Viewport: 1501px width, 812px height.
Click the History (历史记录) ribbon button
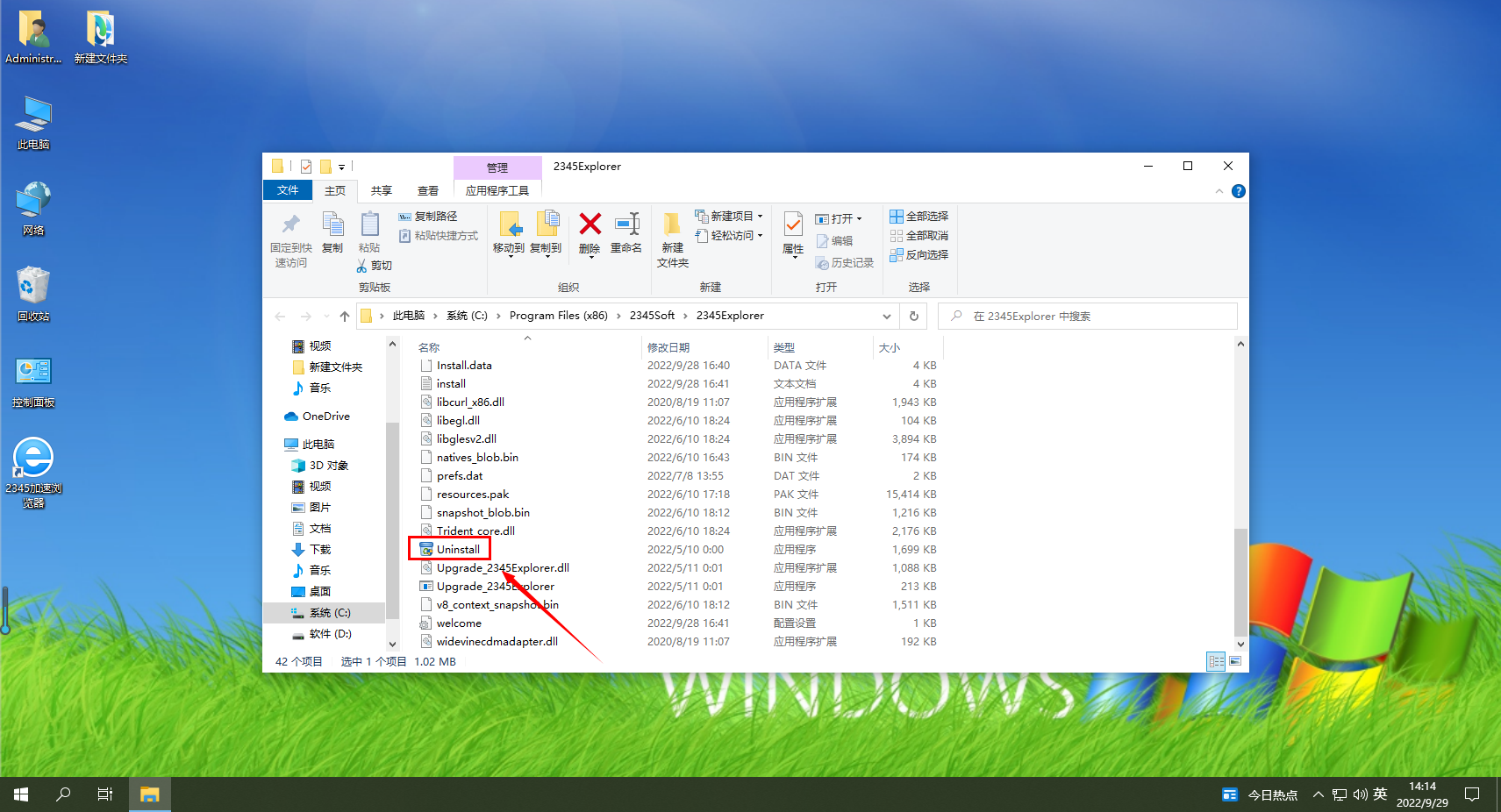click(x=845, y=263)
